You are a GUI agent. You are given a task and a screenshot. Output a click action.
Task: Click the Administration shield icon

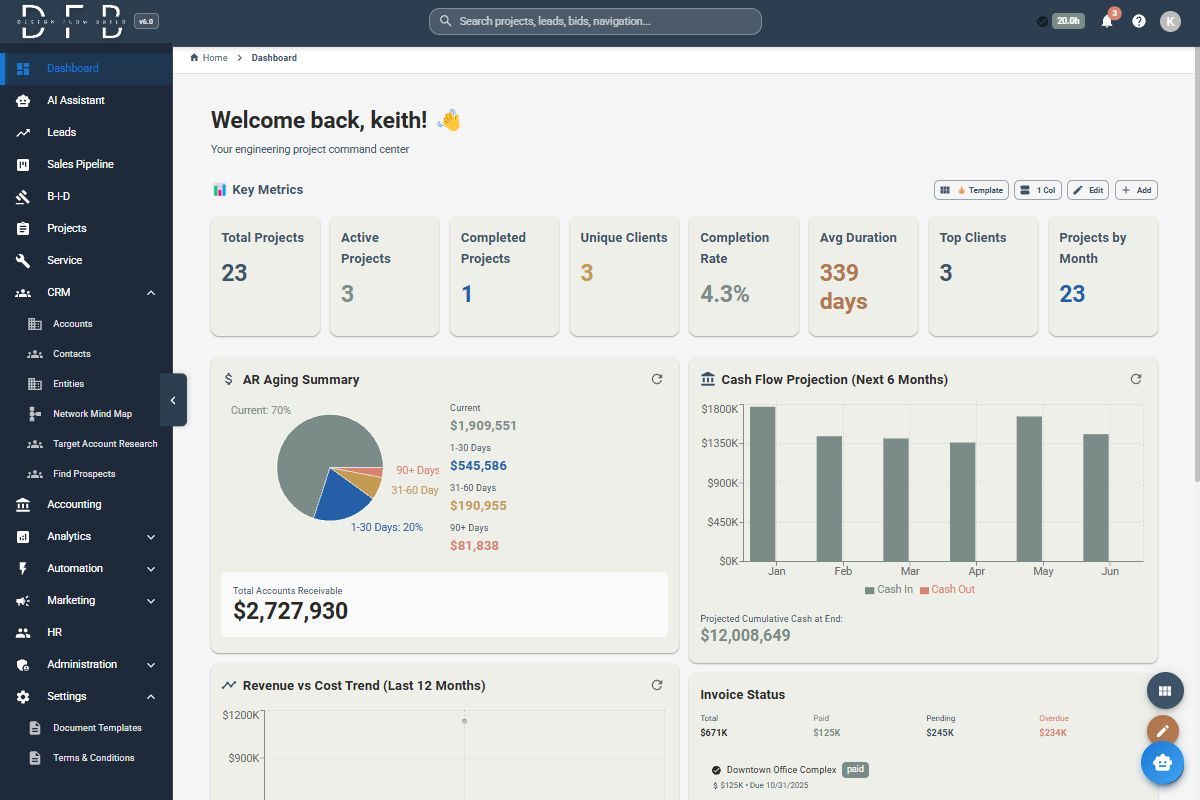point(23,664)
